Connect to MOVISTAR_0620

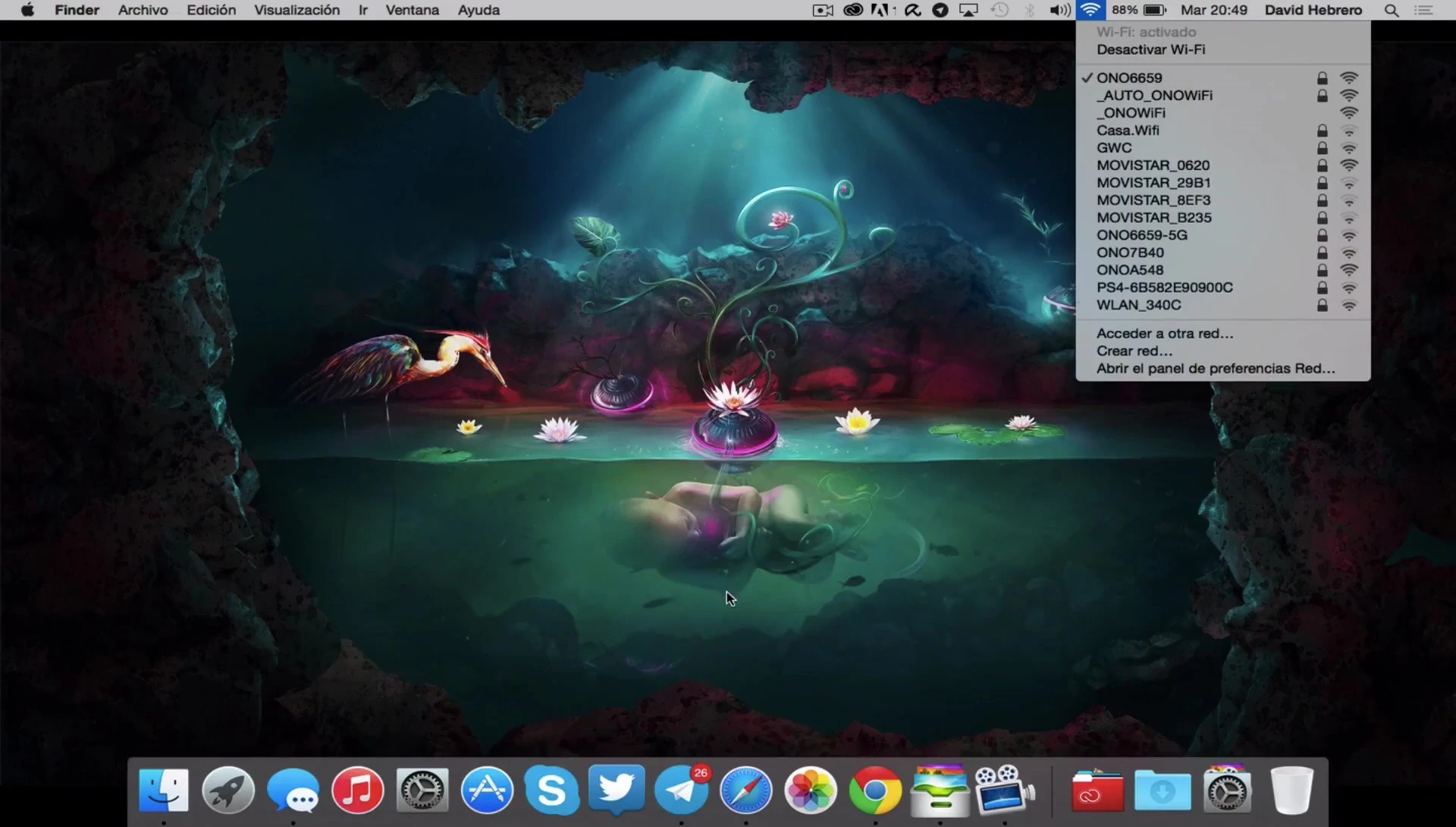[1222, 165]
